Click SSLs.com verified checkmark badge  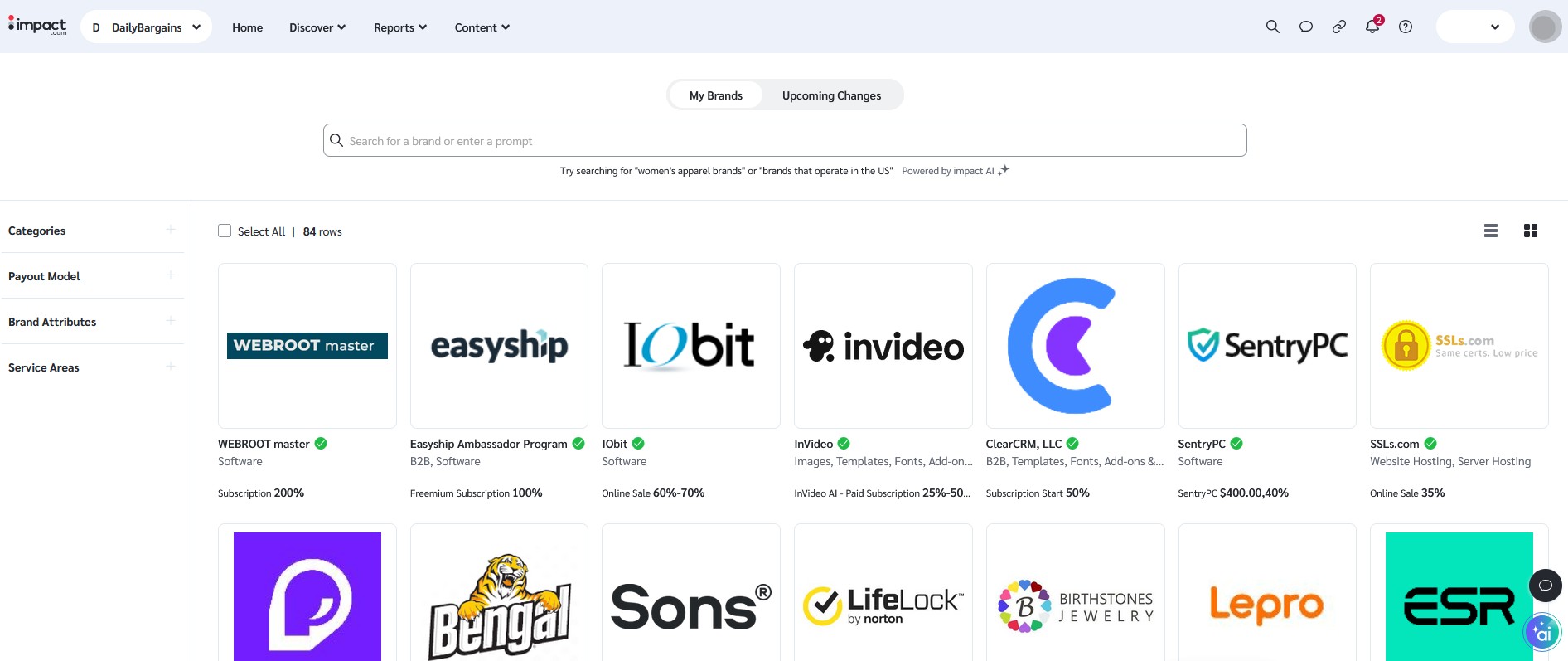[x=1430, y=444]
